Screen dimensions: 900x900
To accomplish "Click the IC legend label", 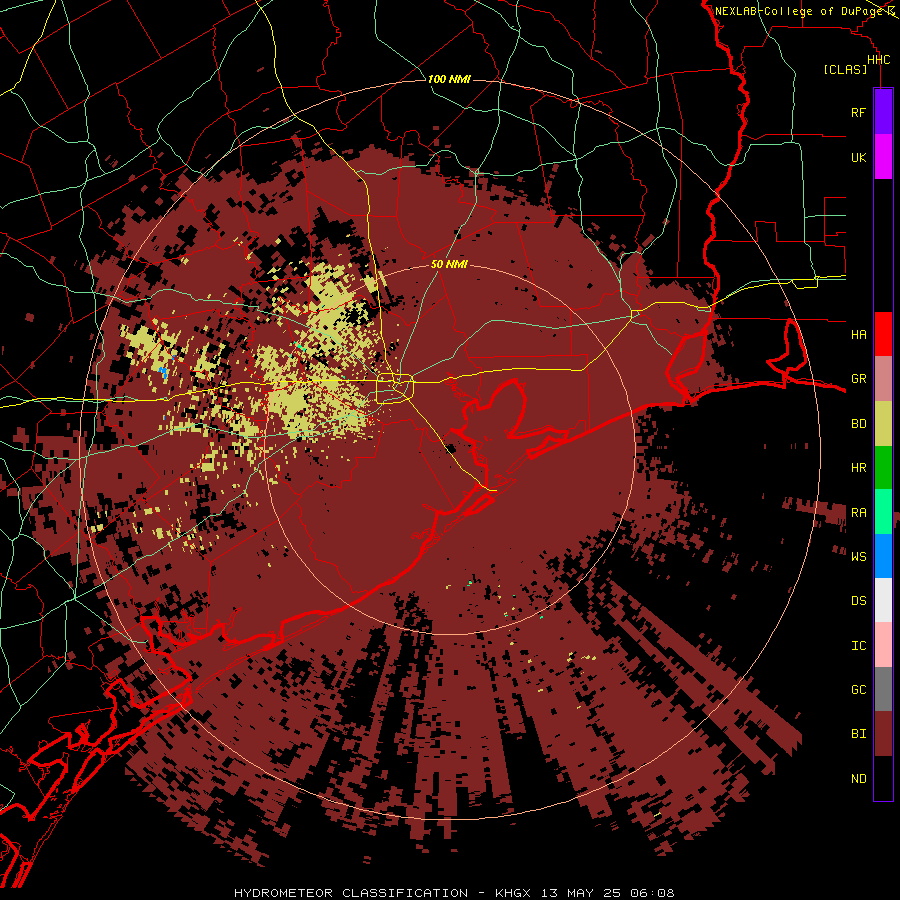I will coord(858,646).
